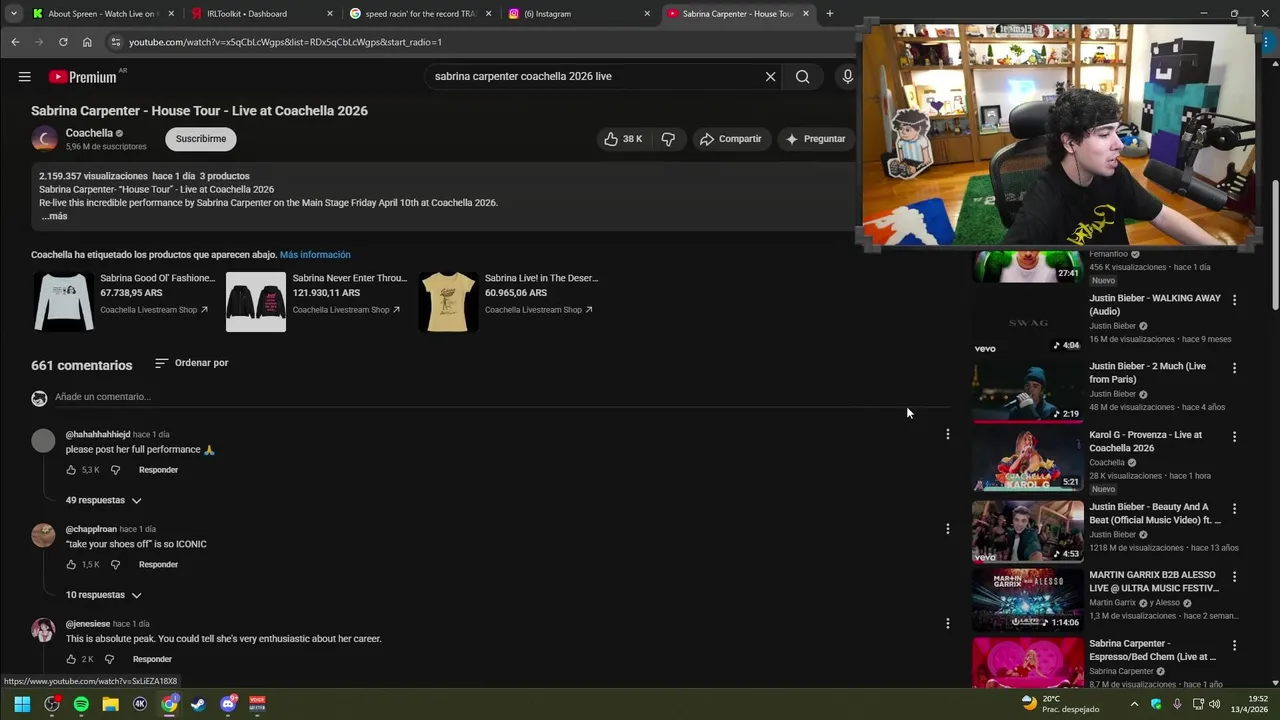Open Sabrina Live! in The Desert tee thumbnail
This screenshot has height=720, width=1280.
tap(448, 302)
